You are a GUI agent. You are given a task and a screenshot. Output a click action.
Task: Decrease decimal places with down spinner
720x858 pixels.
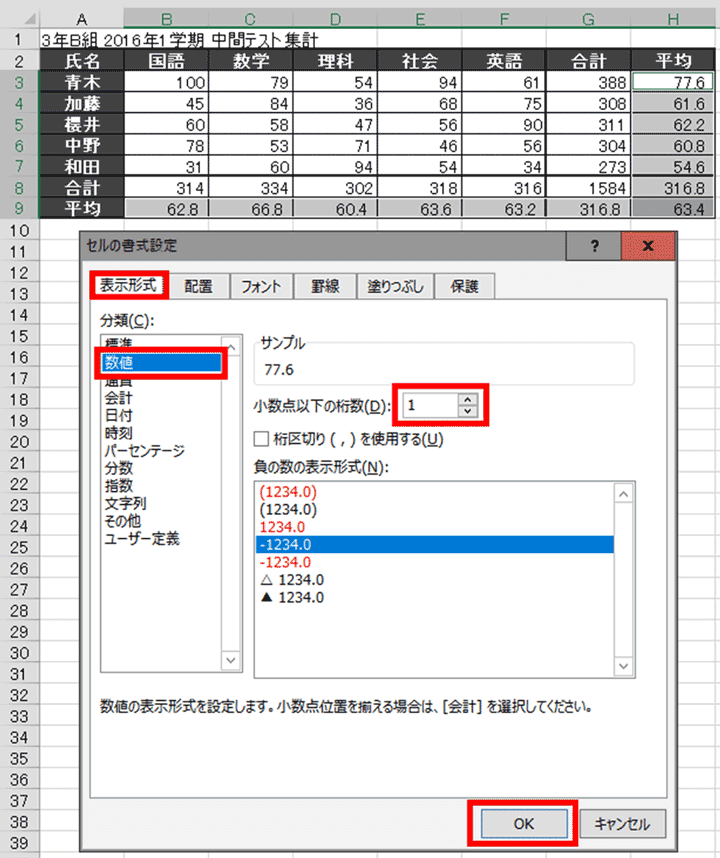[x=467, y=411]
